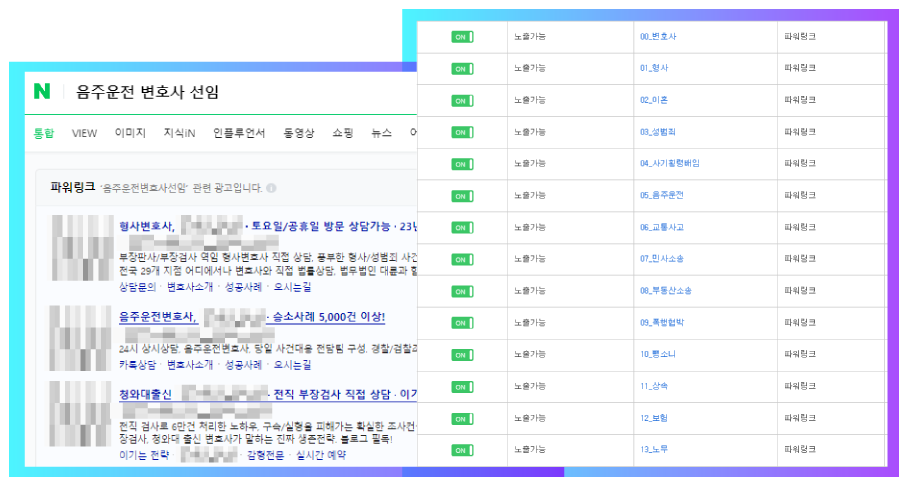Open the 인플루언서 tab
This screenshot has width=908, height=486.
[239, 133]
